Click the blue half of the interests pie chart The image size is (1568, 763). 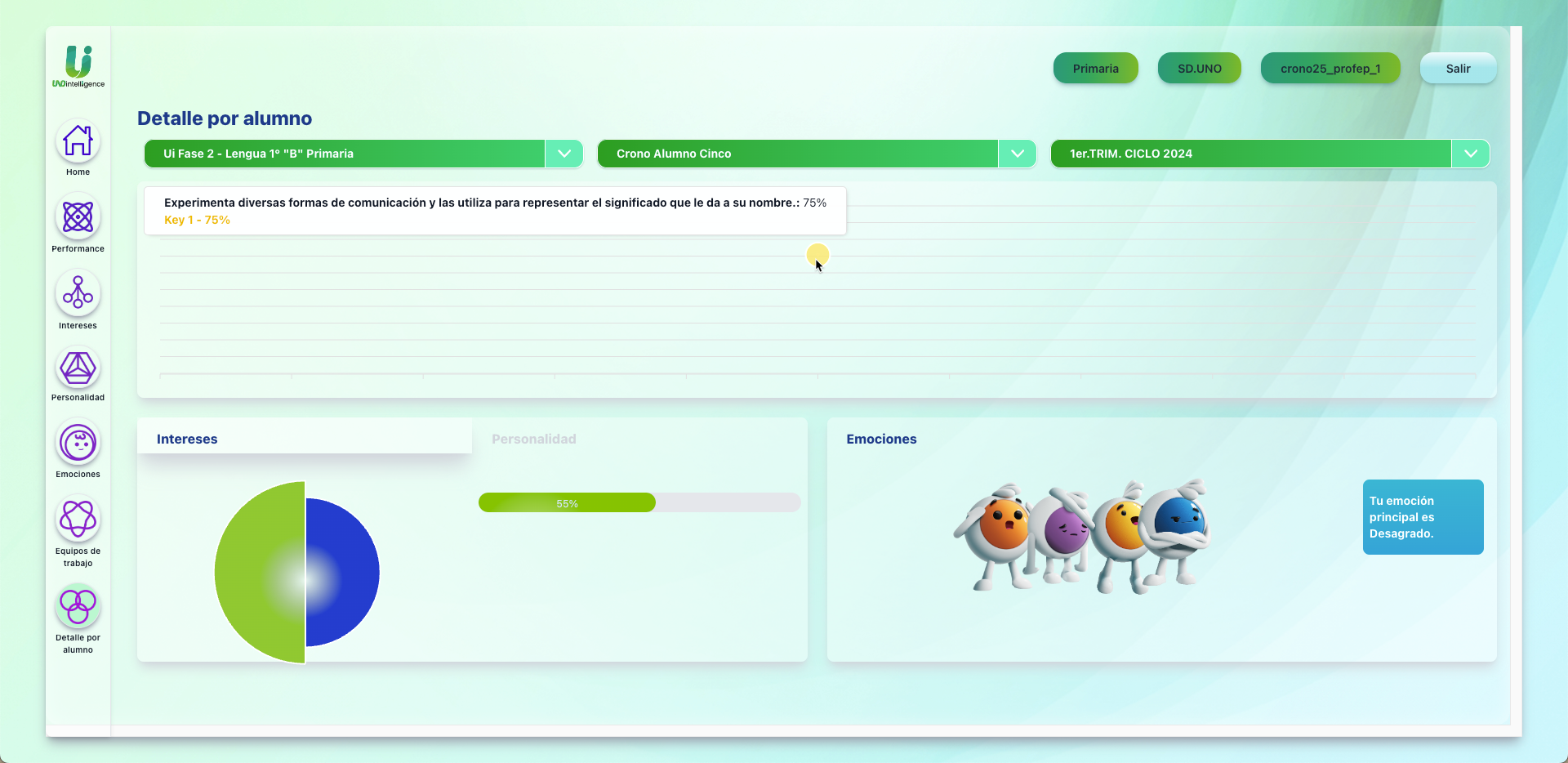pos(347,572)
